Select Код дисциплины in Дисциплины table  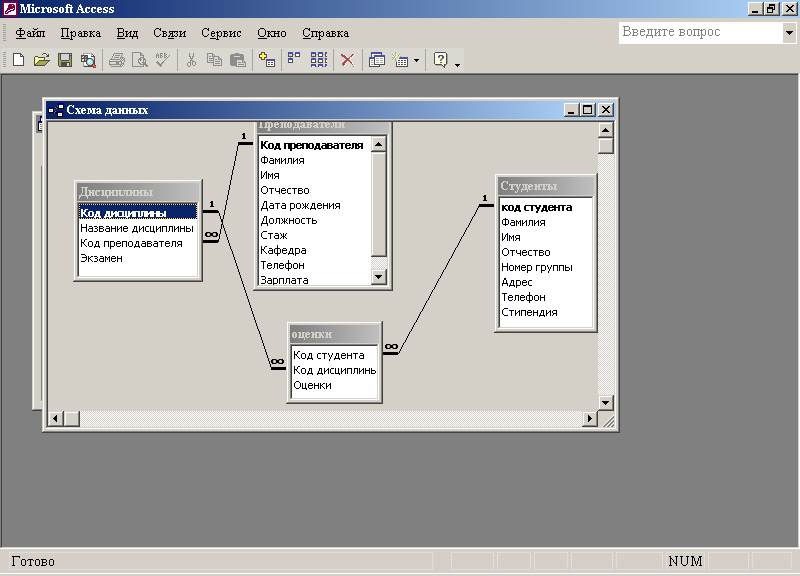pyautogui.click(x=138, y=213)
